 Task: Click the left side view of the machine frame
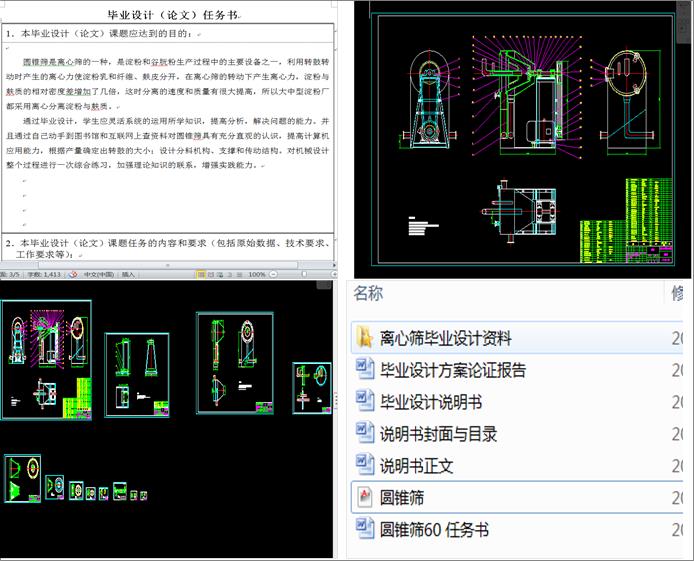[429, 98]
